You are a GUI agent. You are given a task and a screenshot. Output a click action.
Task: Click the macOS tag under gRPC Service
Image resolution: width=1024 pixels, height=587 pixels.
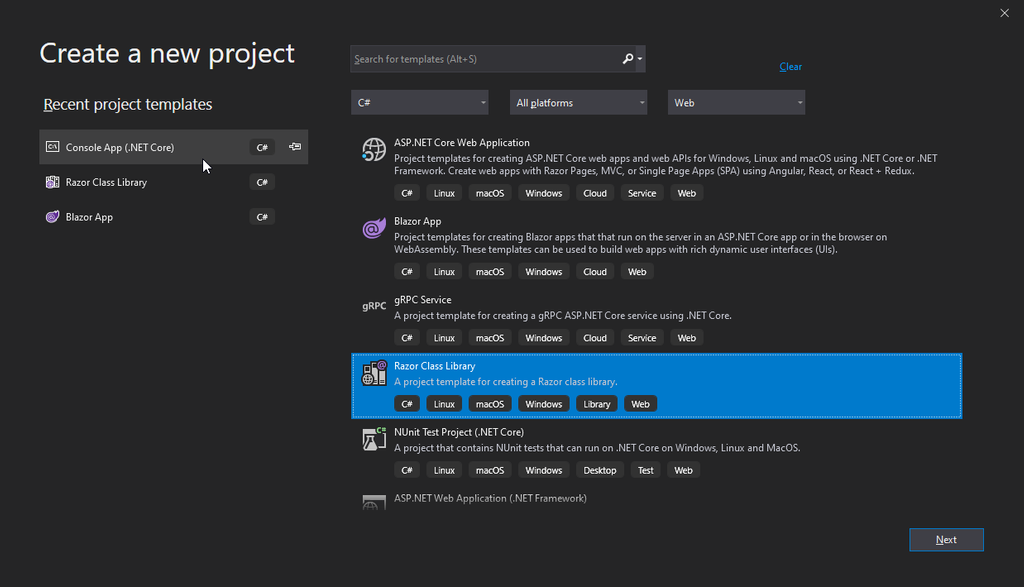(x=490, y=338)
